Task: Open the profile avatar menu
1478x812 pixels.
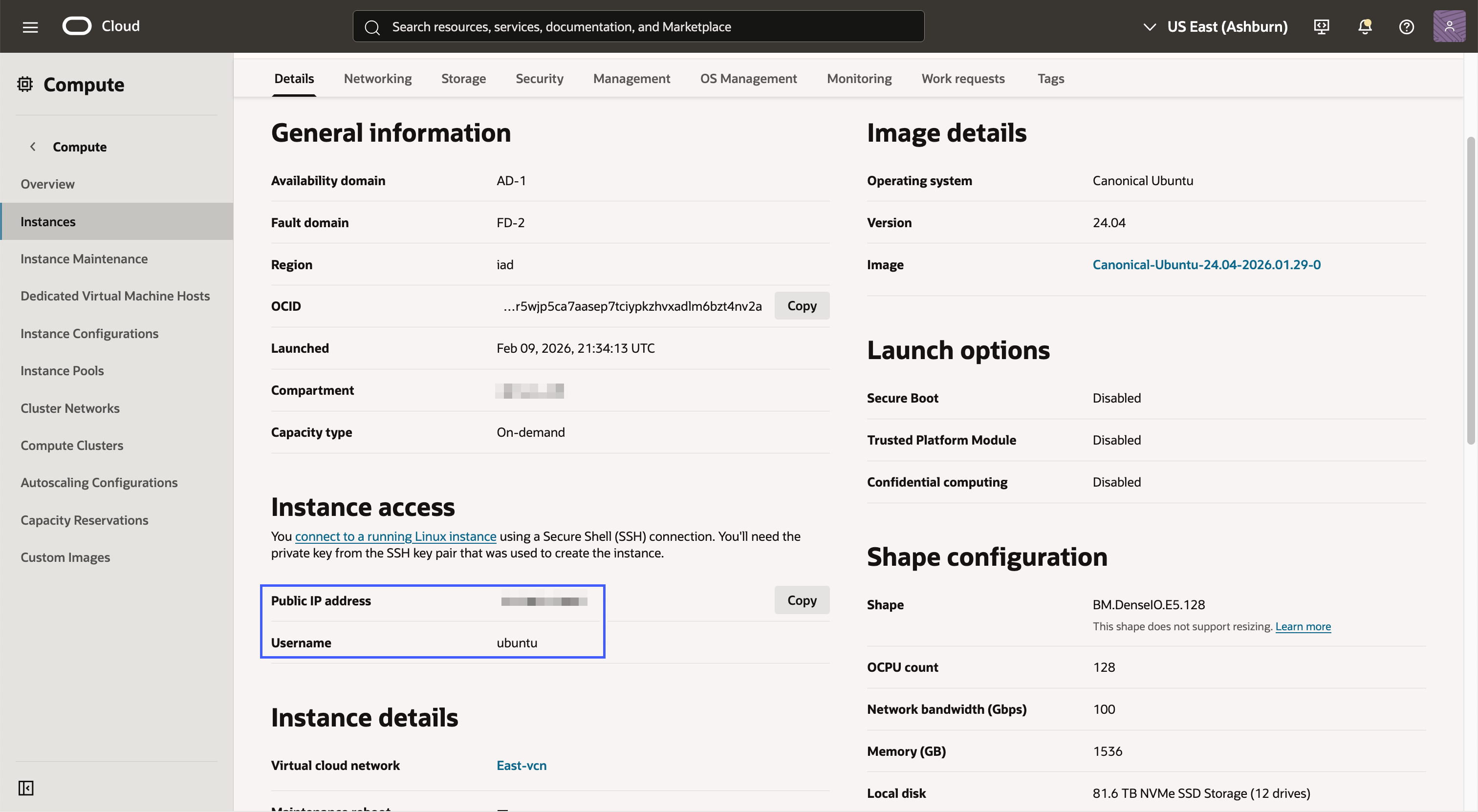Action: [1449, 26]
